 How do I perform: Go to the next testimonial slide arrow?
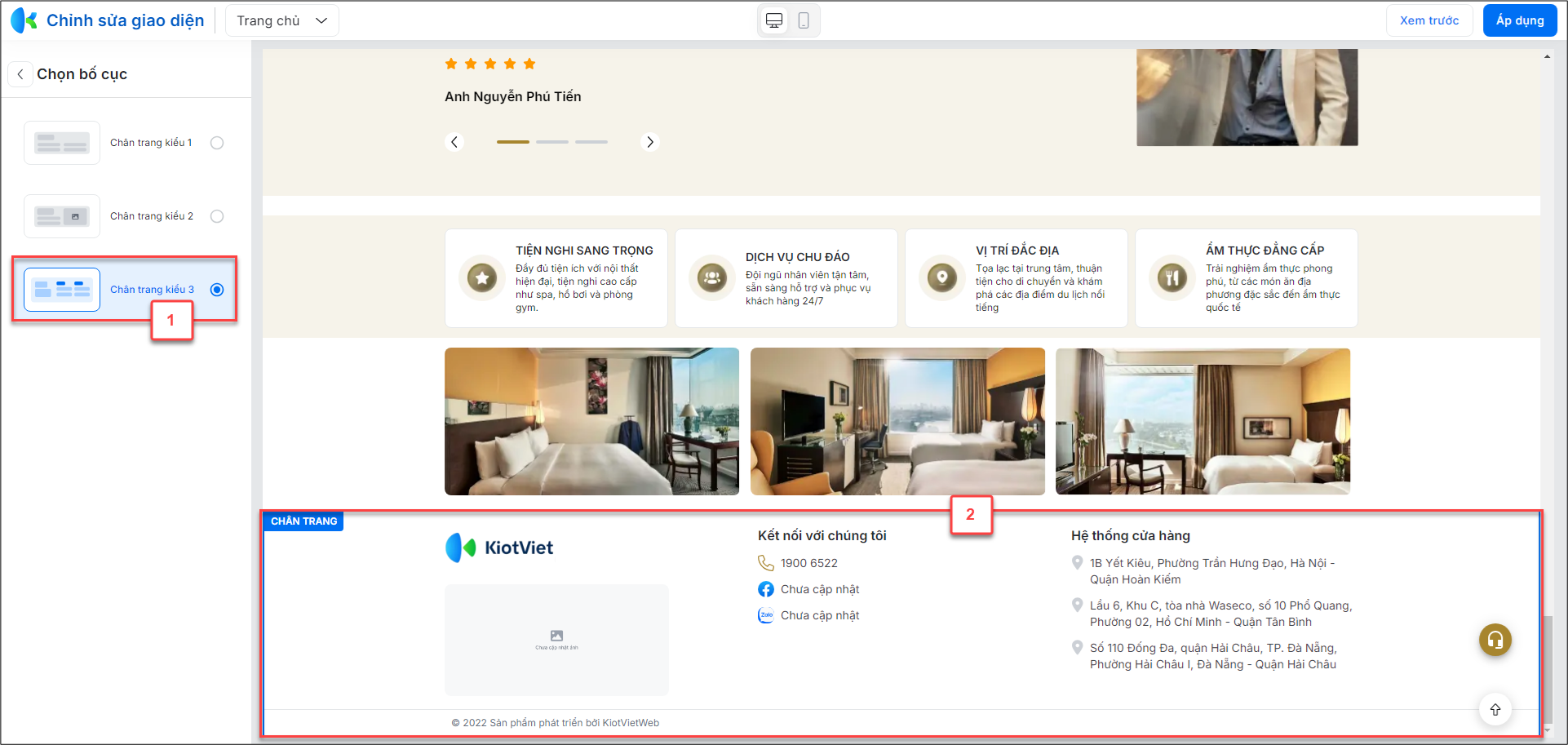point(649,142)
